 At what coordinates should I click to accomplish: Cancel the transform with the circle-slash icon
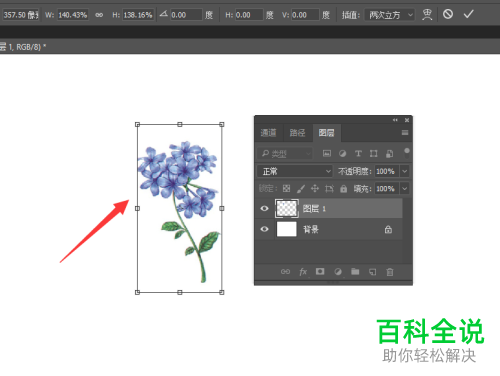tap(448, 14)
